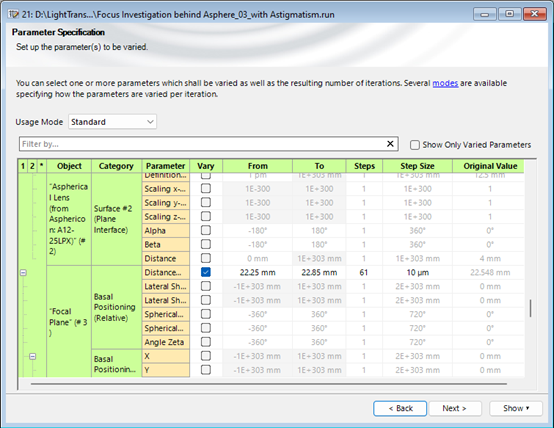Click the window icon in the title bar
554x428 pixels.
(x=14, y=14)
